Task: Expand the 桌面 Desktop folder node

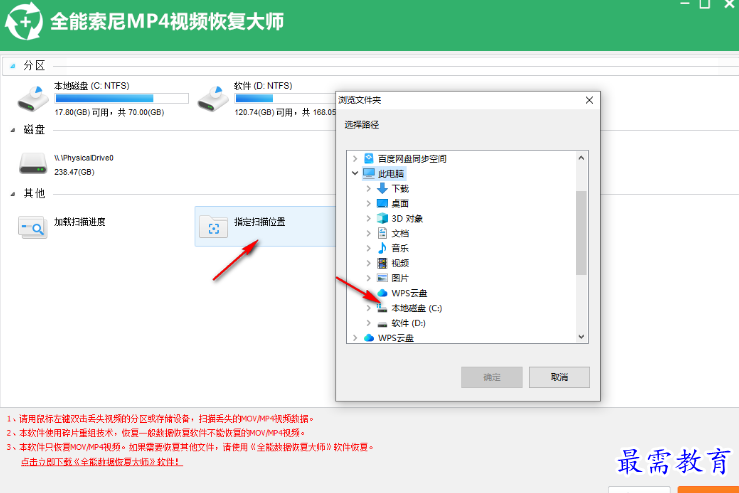Action: pos(369,204)
